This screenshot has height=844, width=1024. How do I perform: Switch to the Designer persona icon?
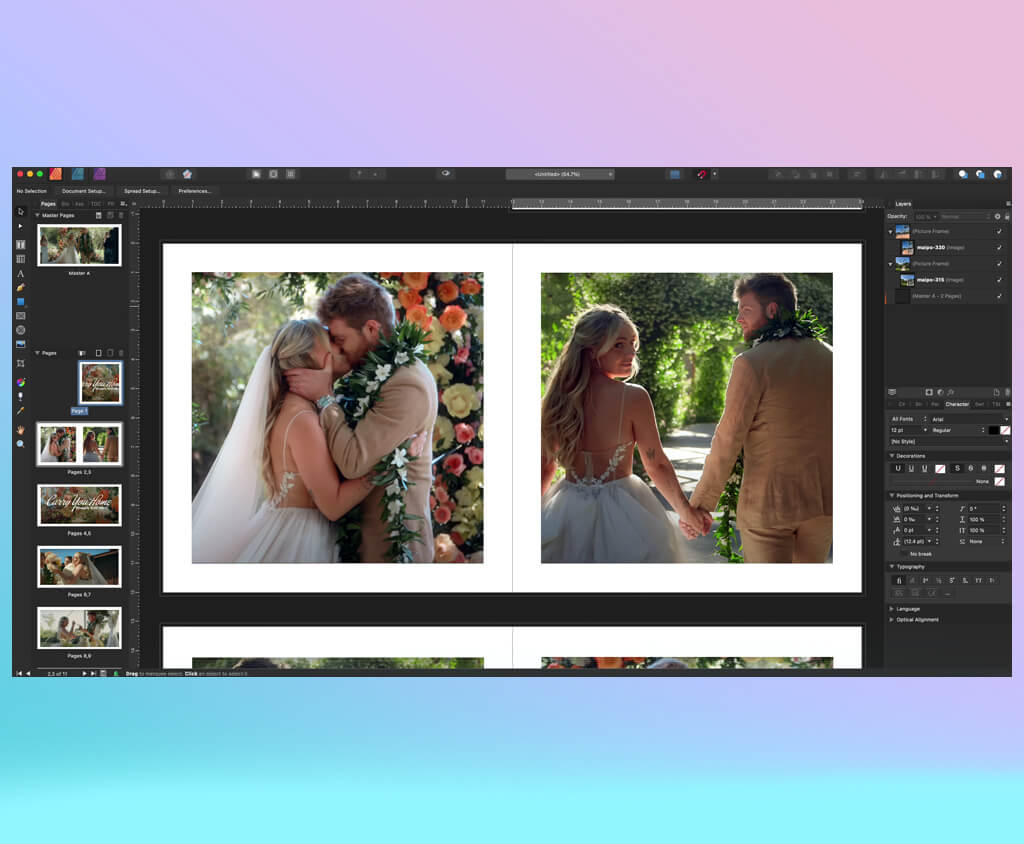[78, 174]
